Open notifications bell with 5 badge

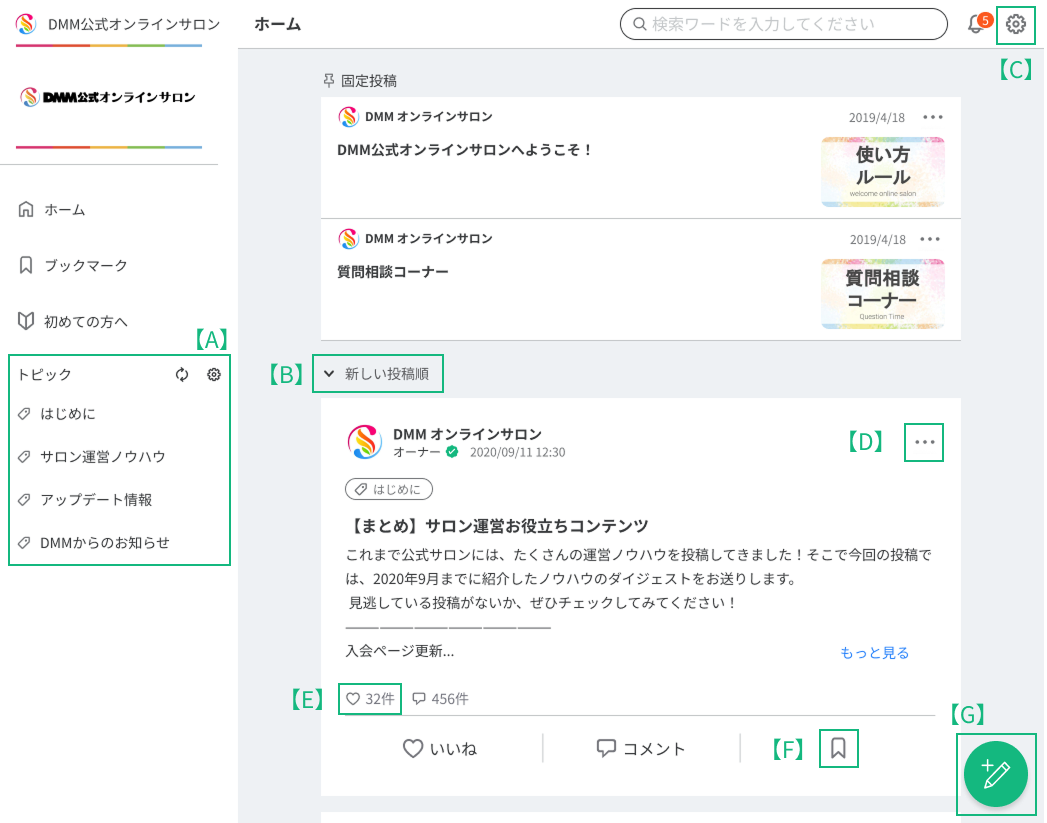[x=976, y=24]
